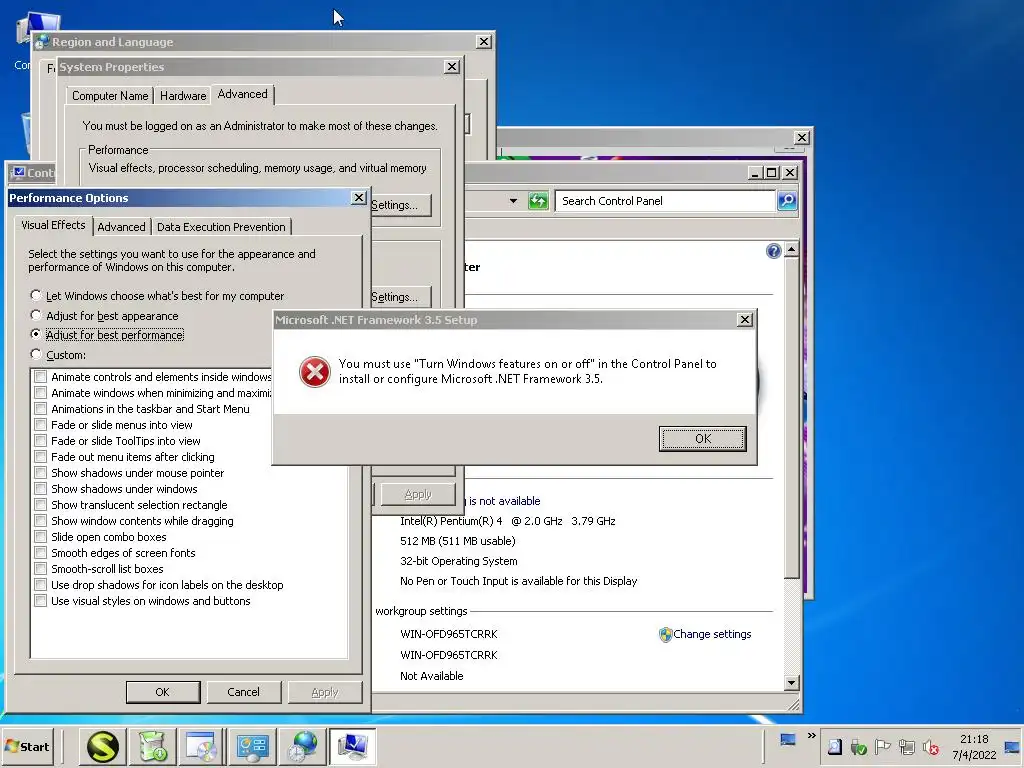Switch to the Computer Name tab

pos(110,95)
